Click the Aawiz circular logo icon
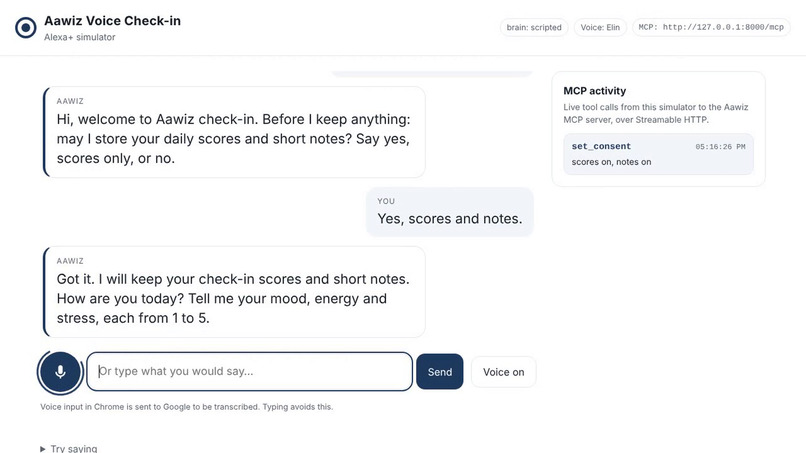Screen dimensions: 806x453 pos(26,28)
